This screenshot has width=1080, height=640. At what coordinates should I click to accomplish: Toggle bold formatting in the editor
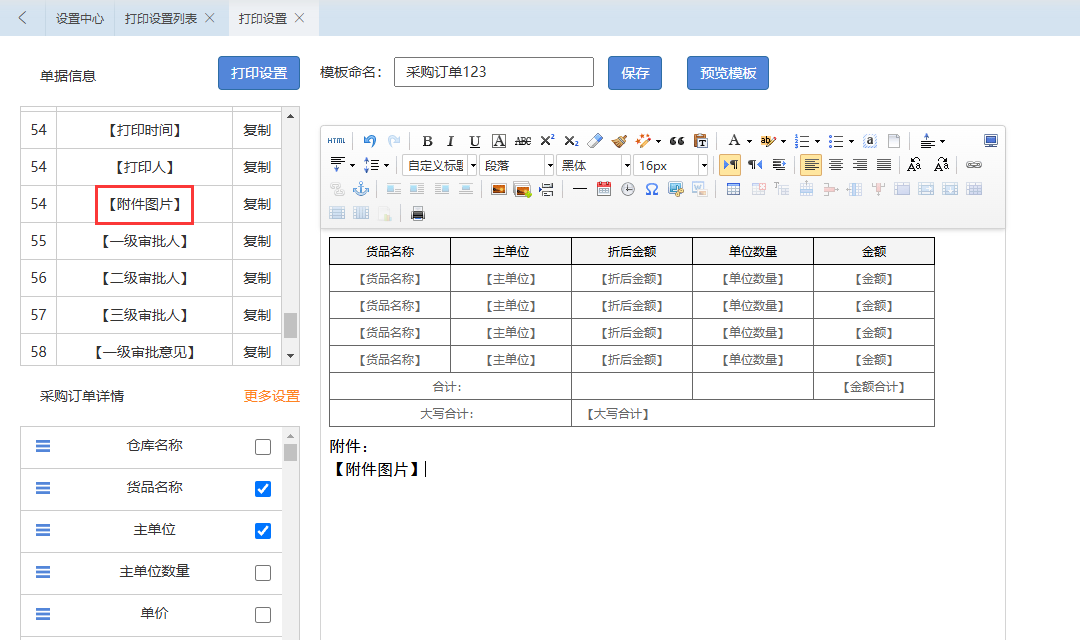[x=427, y=141]
